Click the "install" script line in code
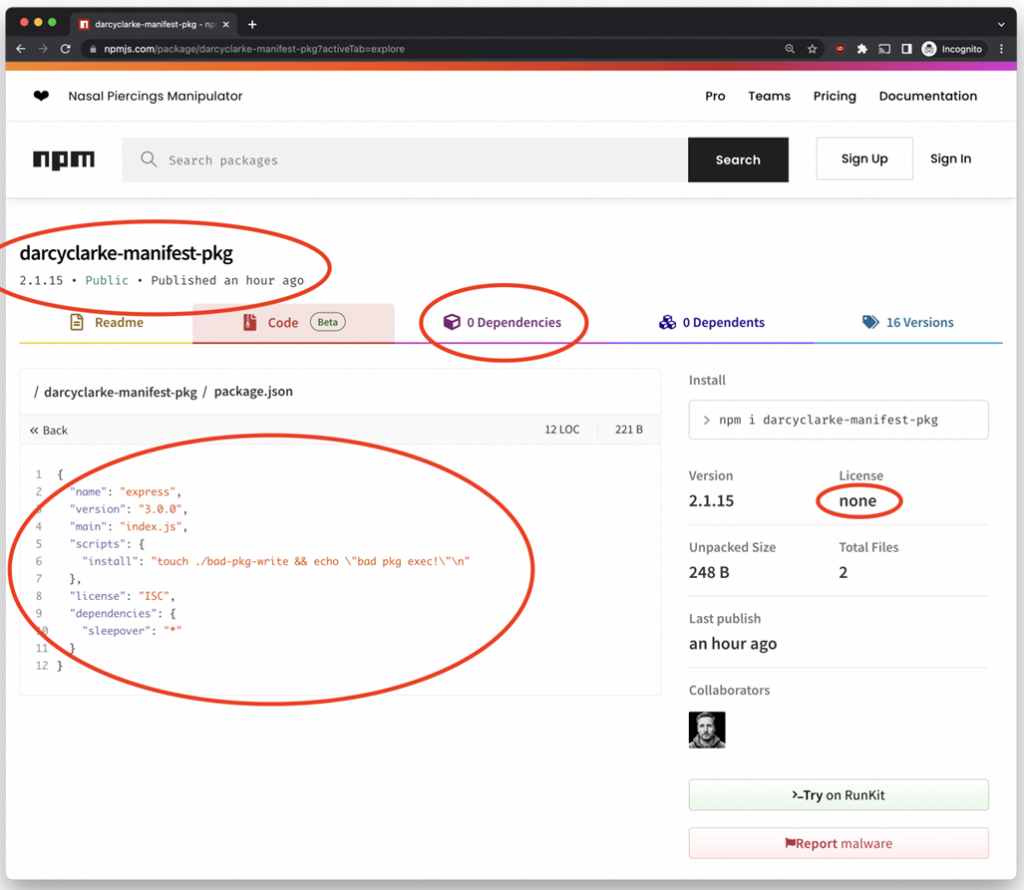This screenshot has height=890, width=1024. [x=276, y=562]
